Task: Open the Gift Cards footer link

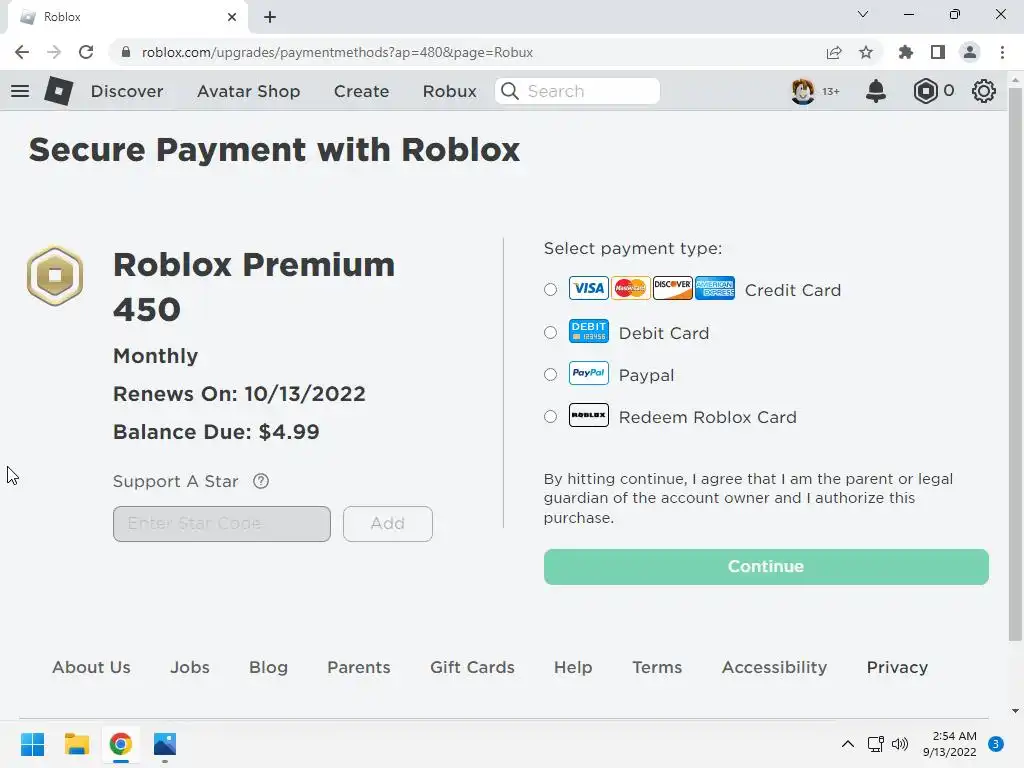Action: [472, 667]
